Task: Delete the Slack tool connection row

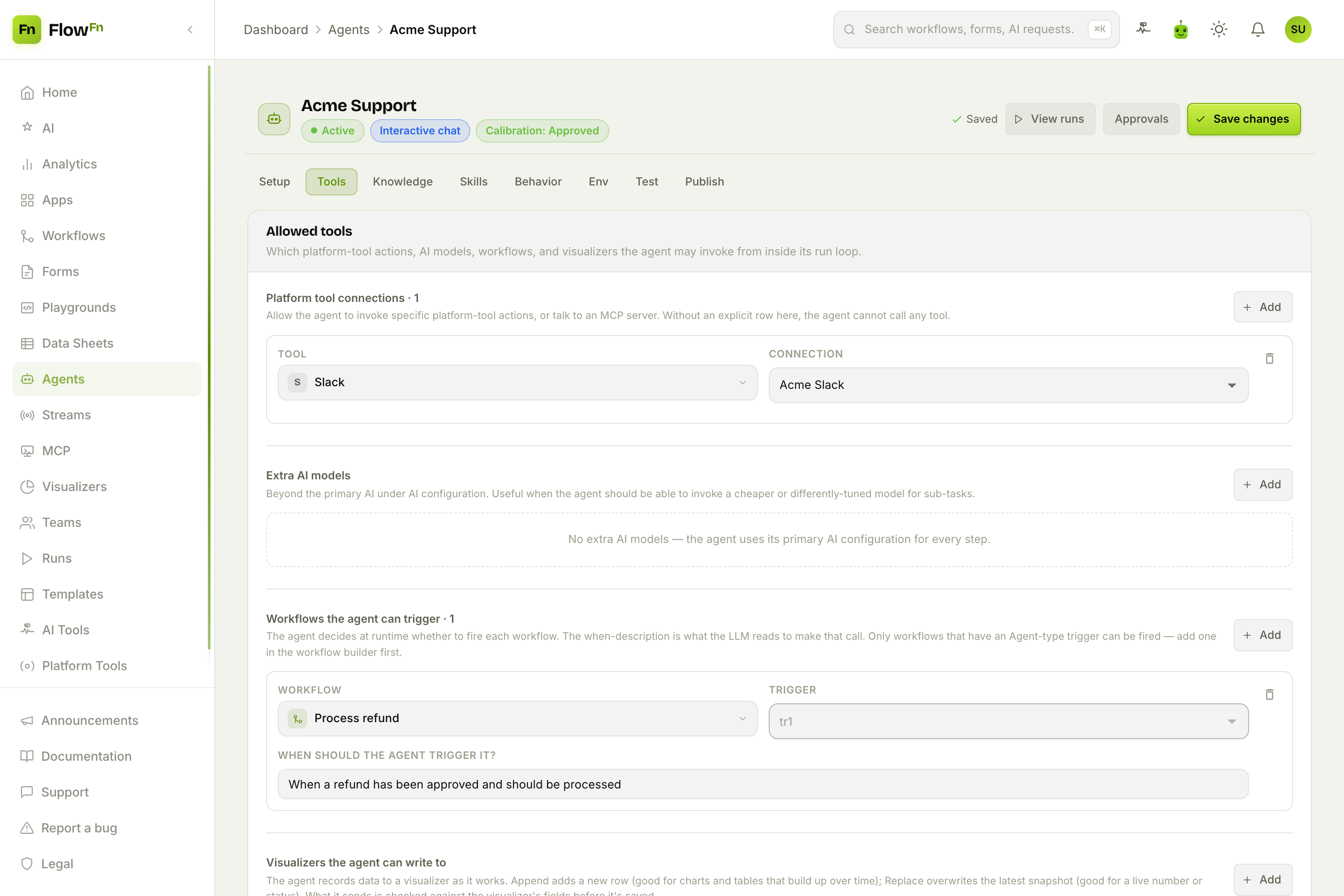Action: [1269, 358]
